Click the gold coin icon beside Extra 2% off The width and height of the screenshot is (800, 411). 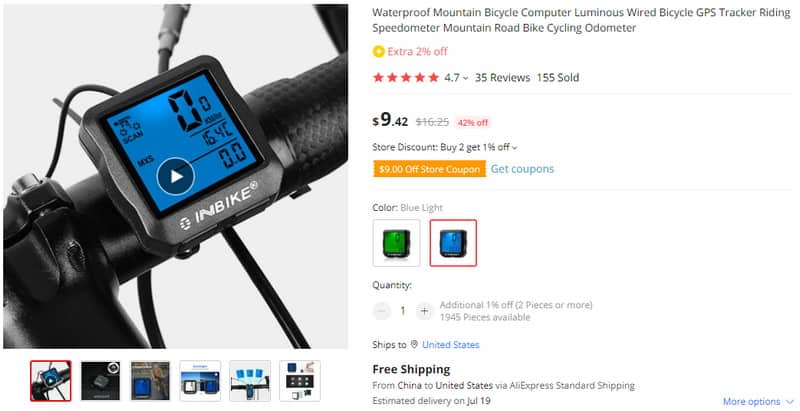pos(378,52)
